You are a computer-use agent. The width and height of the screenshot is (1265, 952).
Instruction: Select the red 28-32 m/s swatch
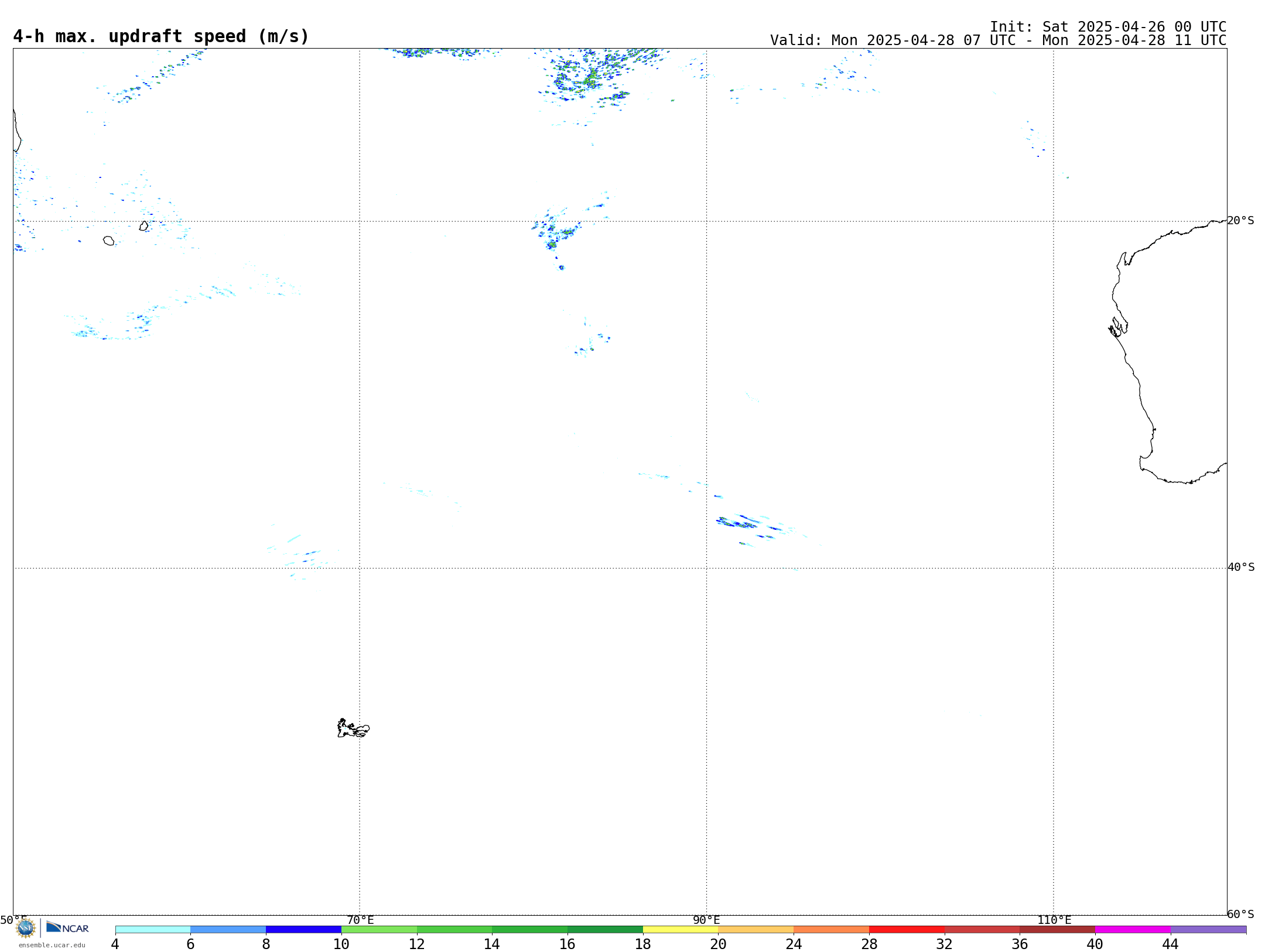pos(907,930)
